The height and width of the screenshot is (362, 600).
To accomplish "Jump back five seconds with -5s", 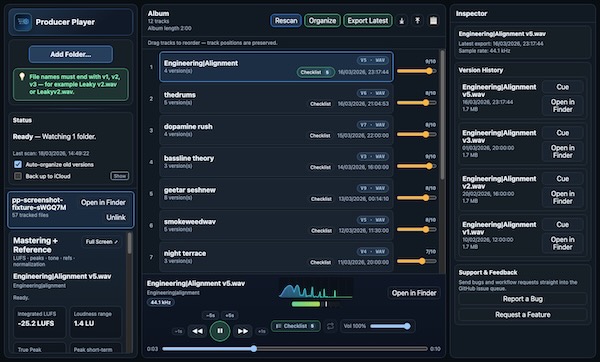I will (x=210, y=315).
